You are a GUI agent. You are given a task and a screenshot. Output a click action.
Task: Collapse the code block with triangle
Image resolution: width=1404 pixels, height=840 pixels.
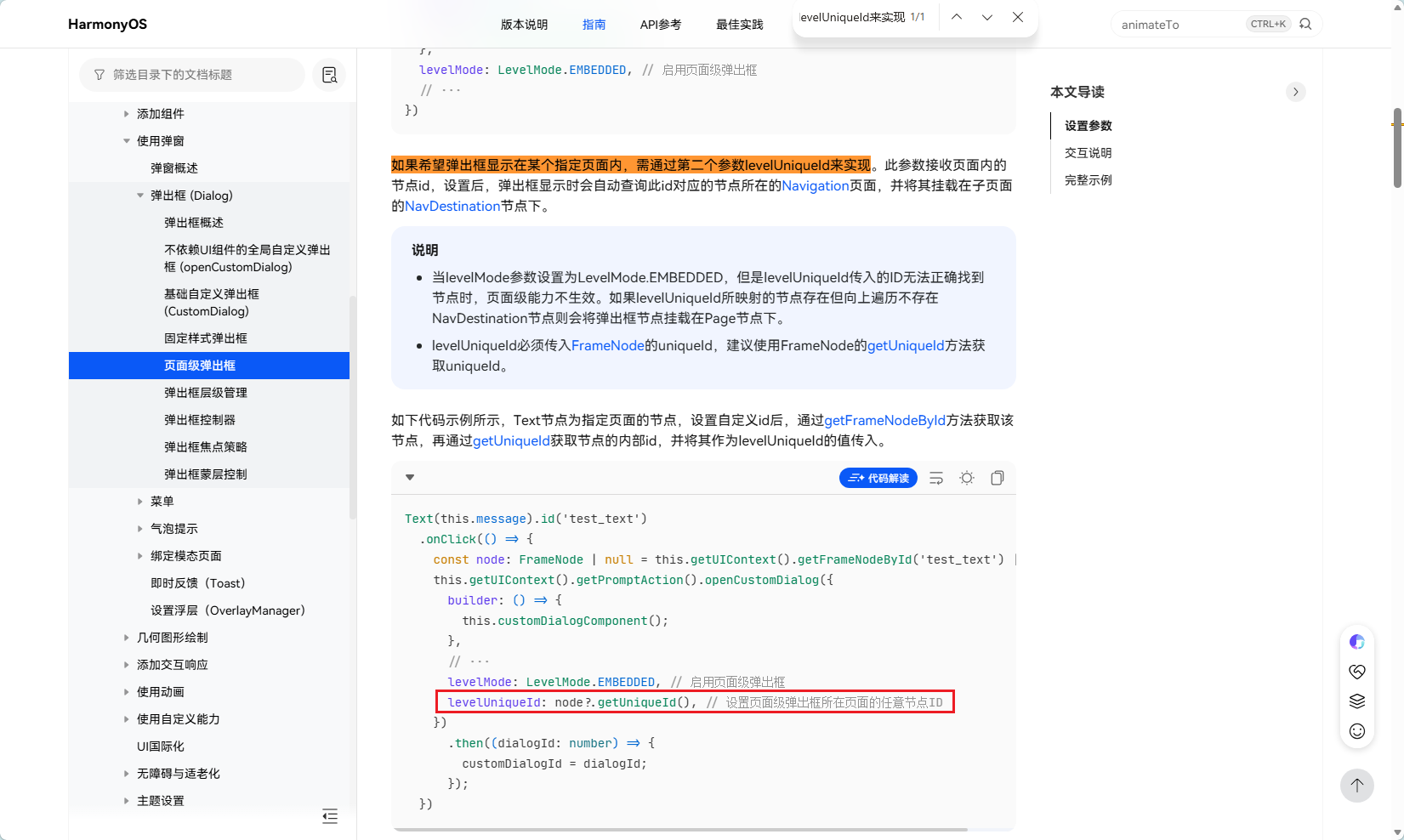tap(410, 478)
